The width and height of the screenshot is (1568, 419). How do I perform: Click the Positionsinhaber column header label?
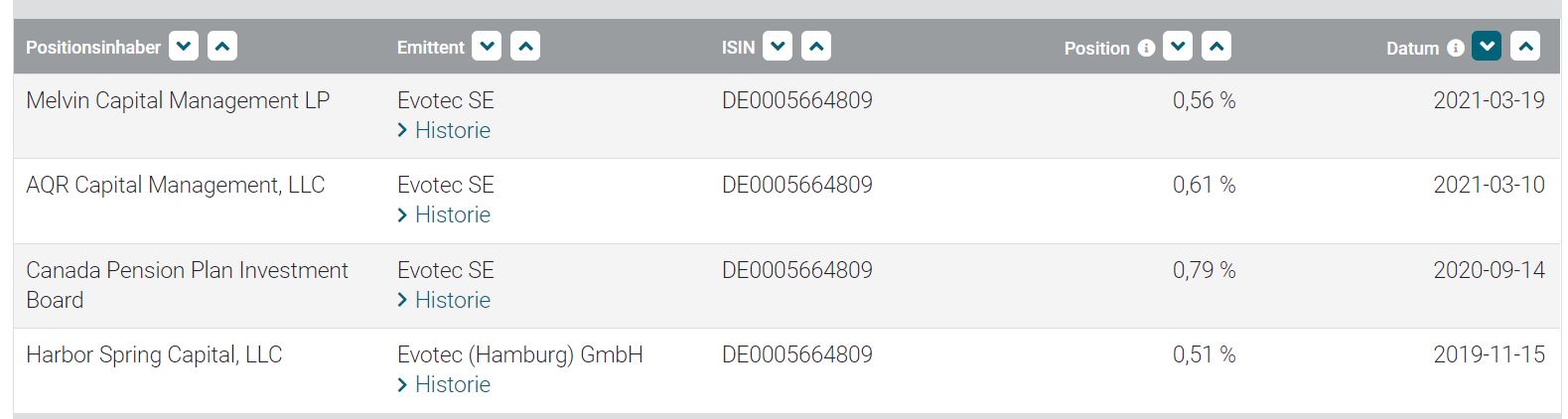pyautogui.click(x=93, y=48)
